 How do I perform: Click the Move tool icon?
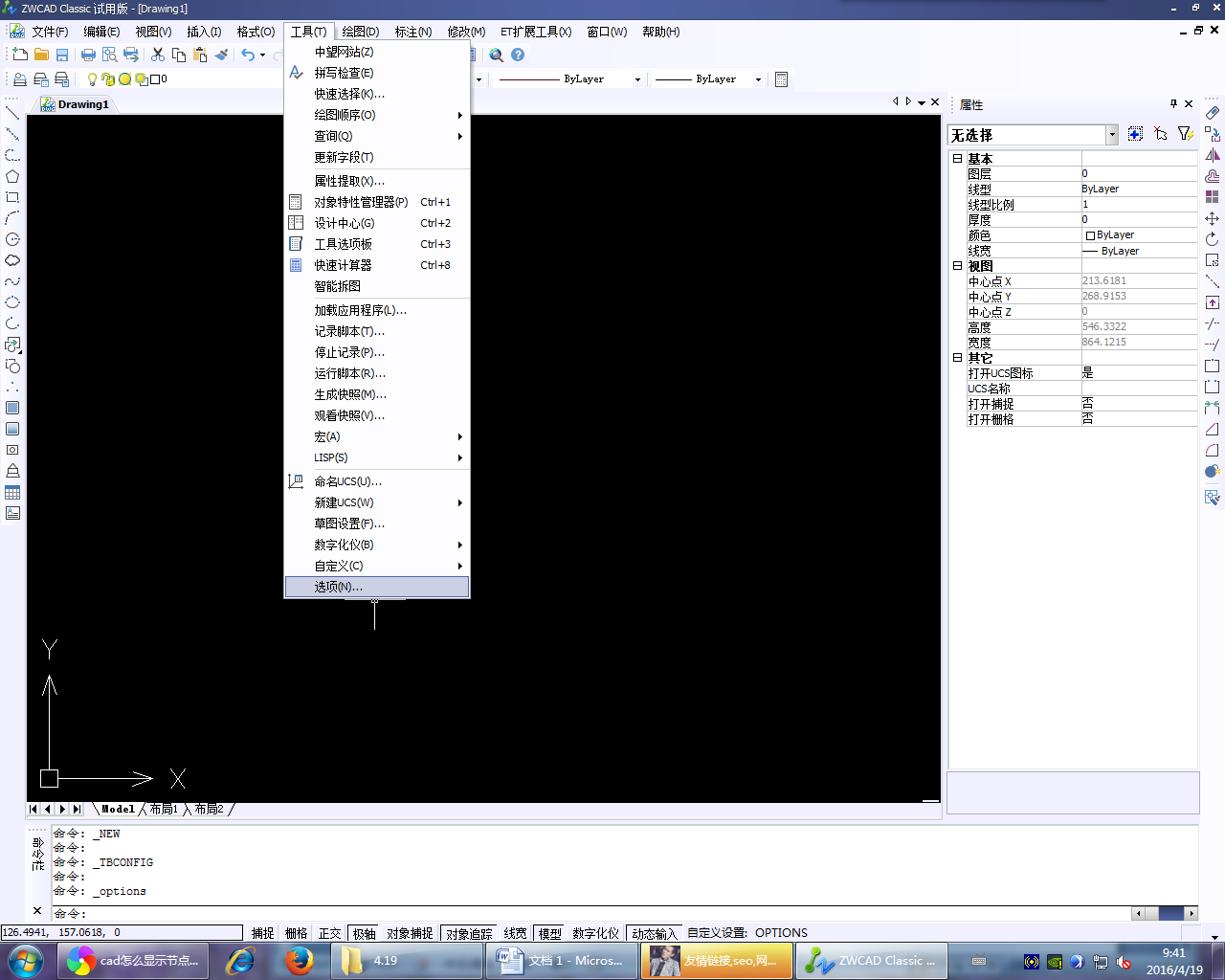click(x=1213, y=218)
